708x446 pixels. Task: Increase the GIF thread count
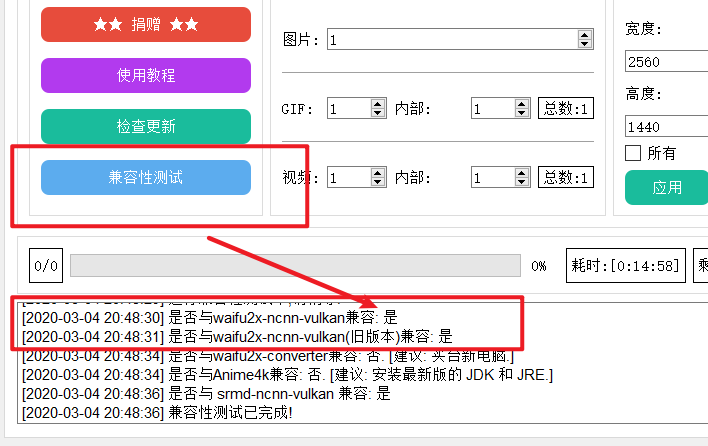(x=377, y=104)
